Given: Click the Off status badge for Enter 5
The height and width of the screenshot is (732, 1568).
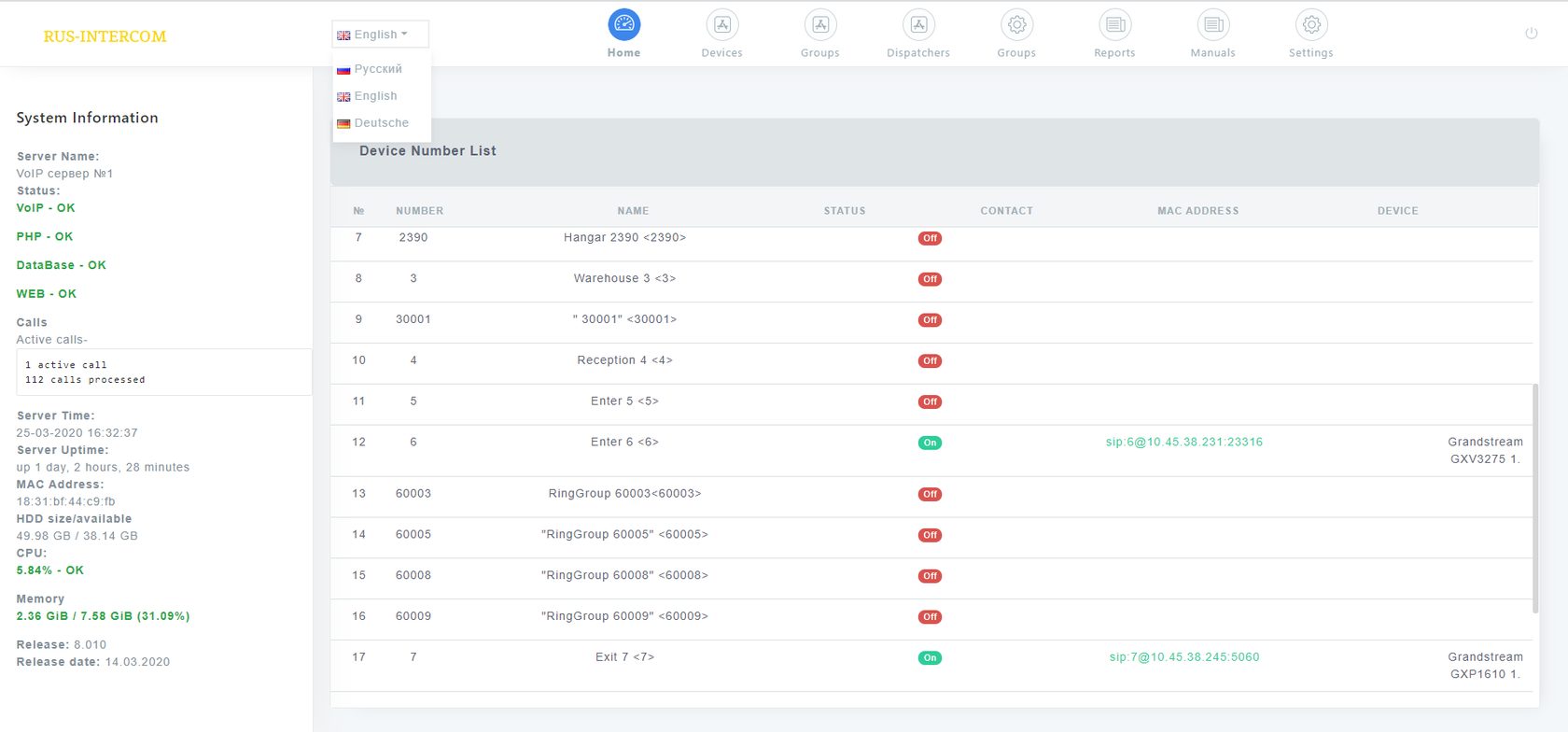Looking at the screenshot, I should pyautogui.click(x=930, y=402).
